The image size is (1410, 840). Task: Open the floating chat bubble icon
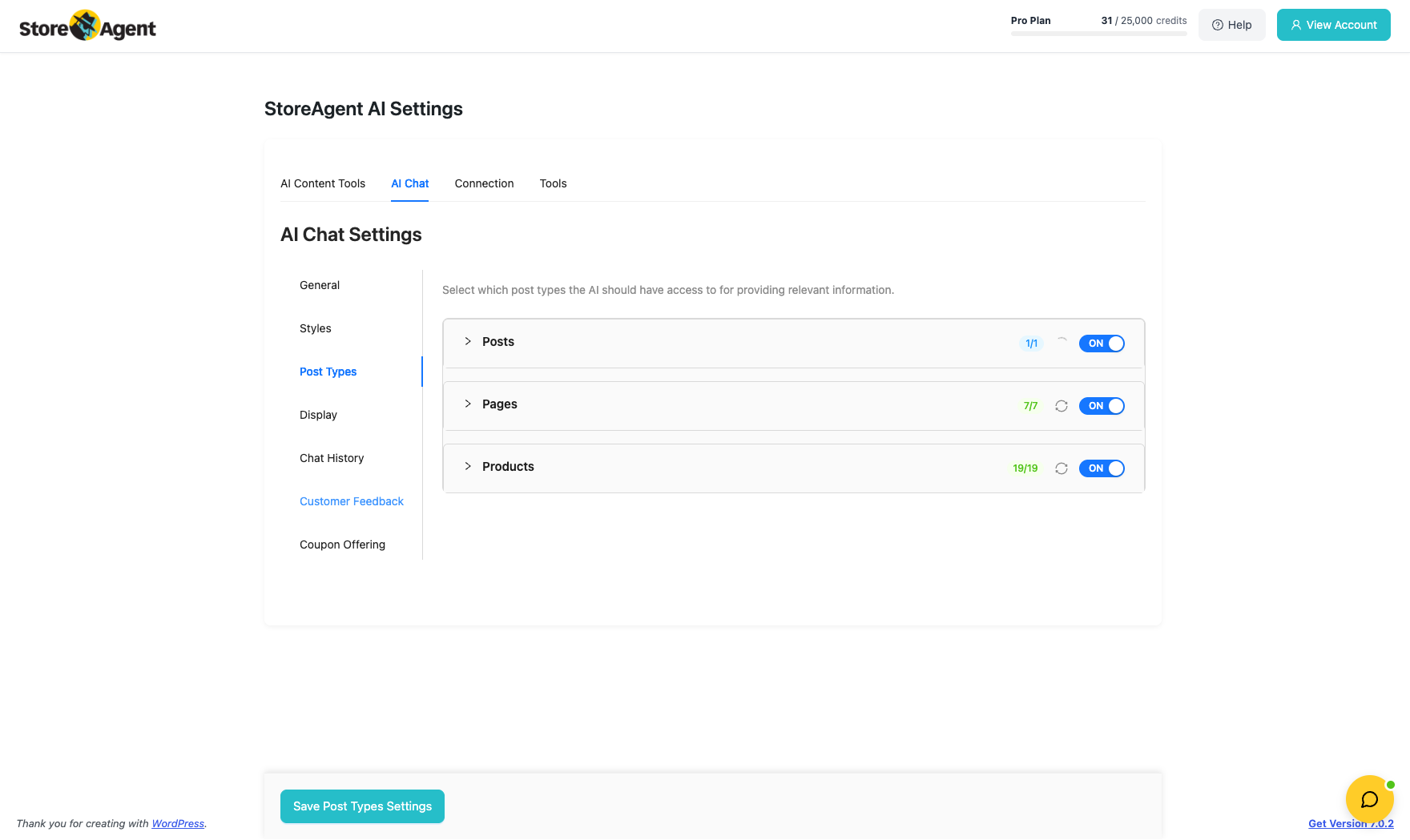point(1369,798)
